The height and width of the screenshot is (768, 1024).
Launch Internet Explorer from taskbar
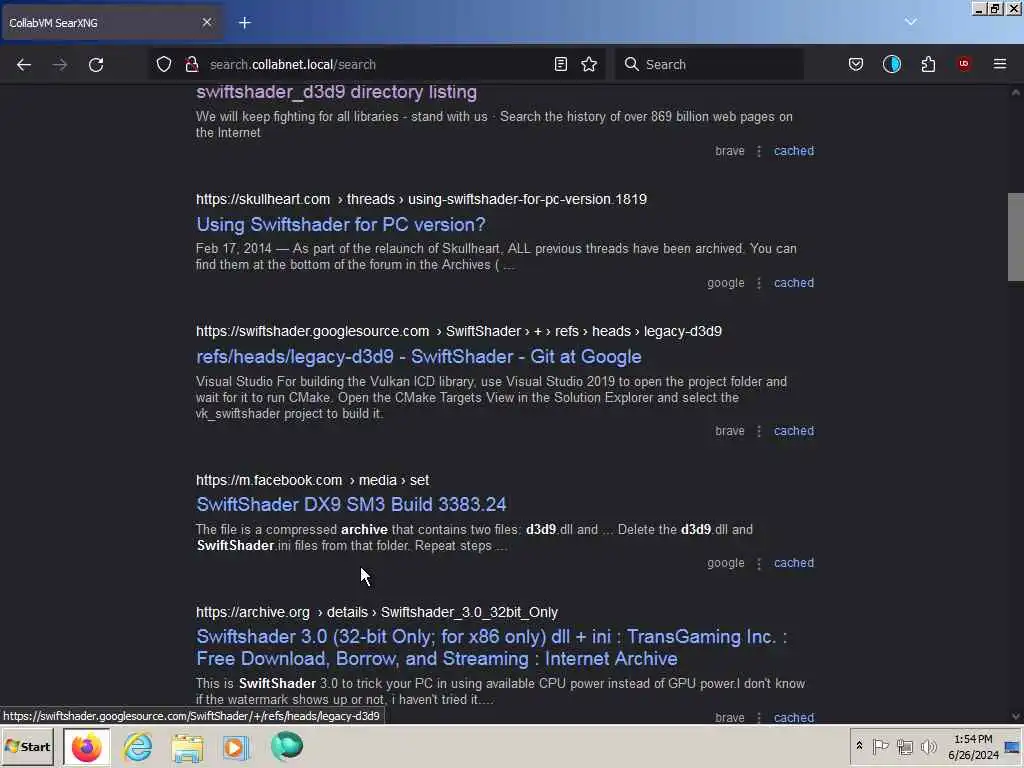coord(137,746)
